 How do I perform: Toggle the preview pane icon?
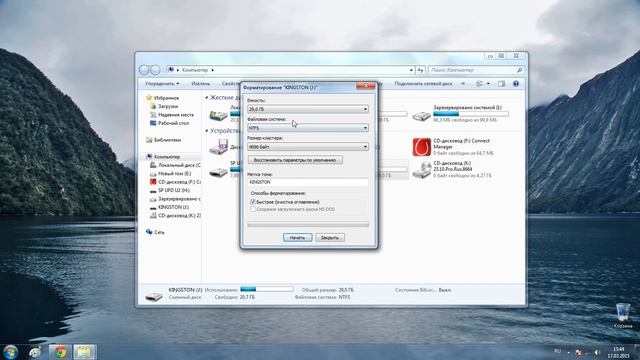coord(502,84)
